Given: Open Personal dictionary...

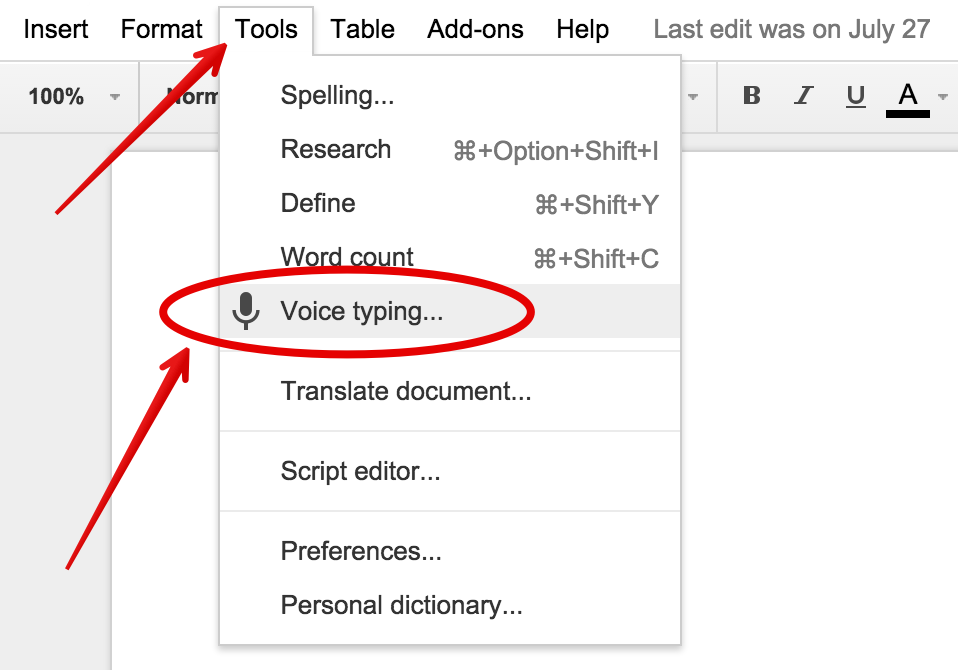Looking at the screenshot, I should (x=401, y=605).
